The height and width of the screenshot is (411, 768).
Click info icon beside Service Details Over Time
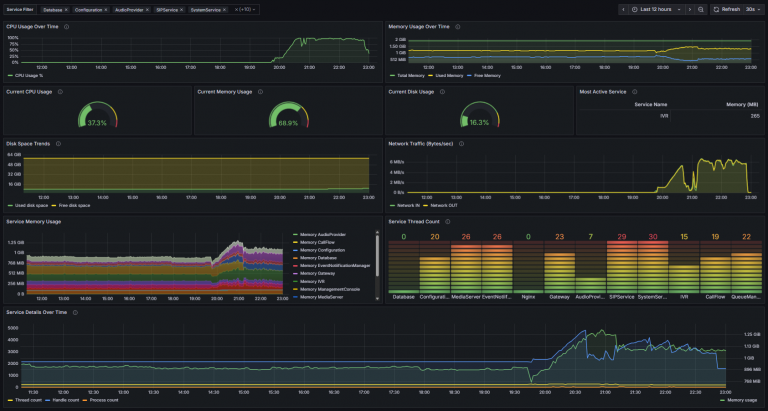(x=75, y=312)
